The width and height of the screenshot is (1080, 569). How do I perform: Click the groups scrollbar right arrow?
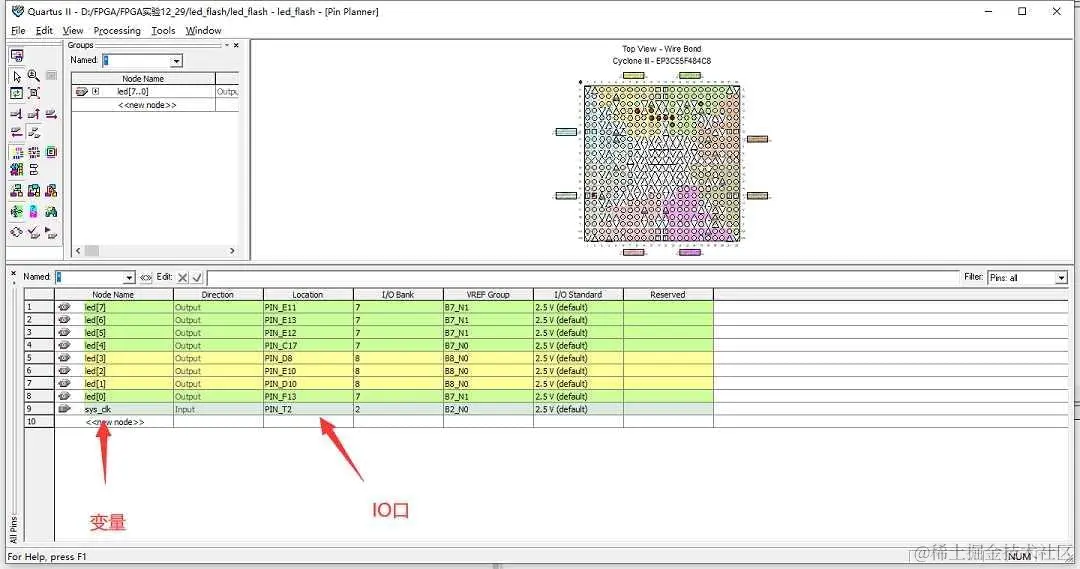pos(232,251)
